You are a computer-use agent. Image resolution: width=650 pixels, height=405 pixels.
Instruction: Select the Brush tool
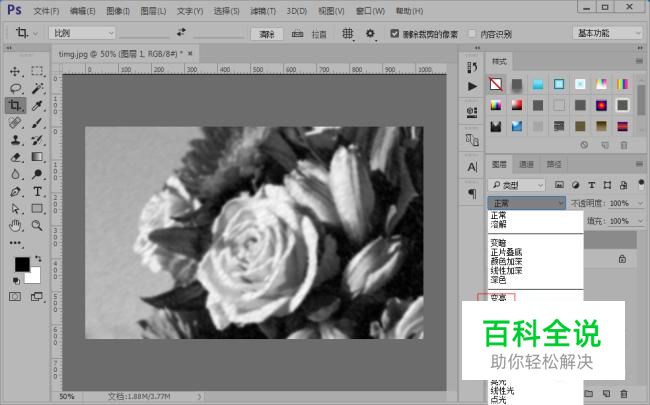(x=37, y=123)
